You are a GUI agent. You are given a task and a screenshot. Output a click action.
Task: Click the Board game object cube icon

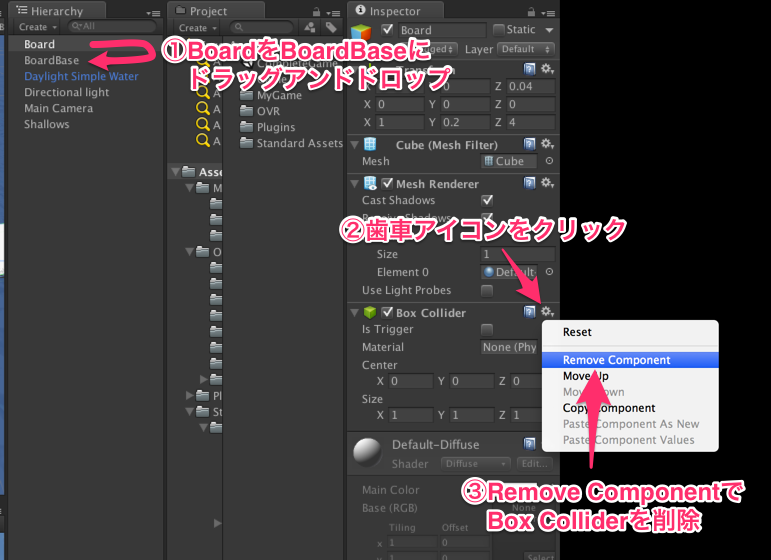361,32
